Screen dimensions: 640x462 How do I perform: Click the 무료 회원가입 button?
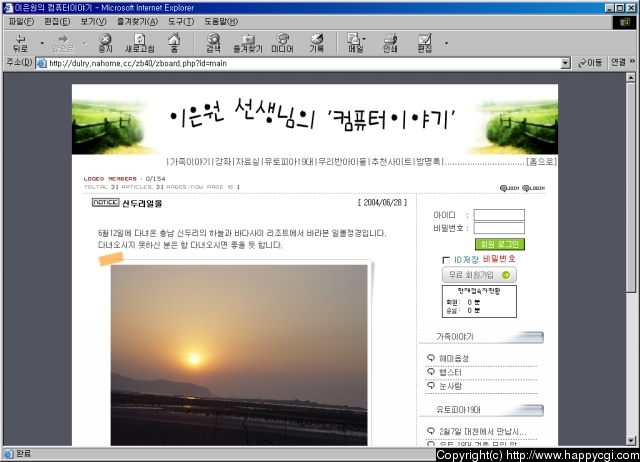tap(479, 275)
